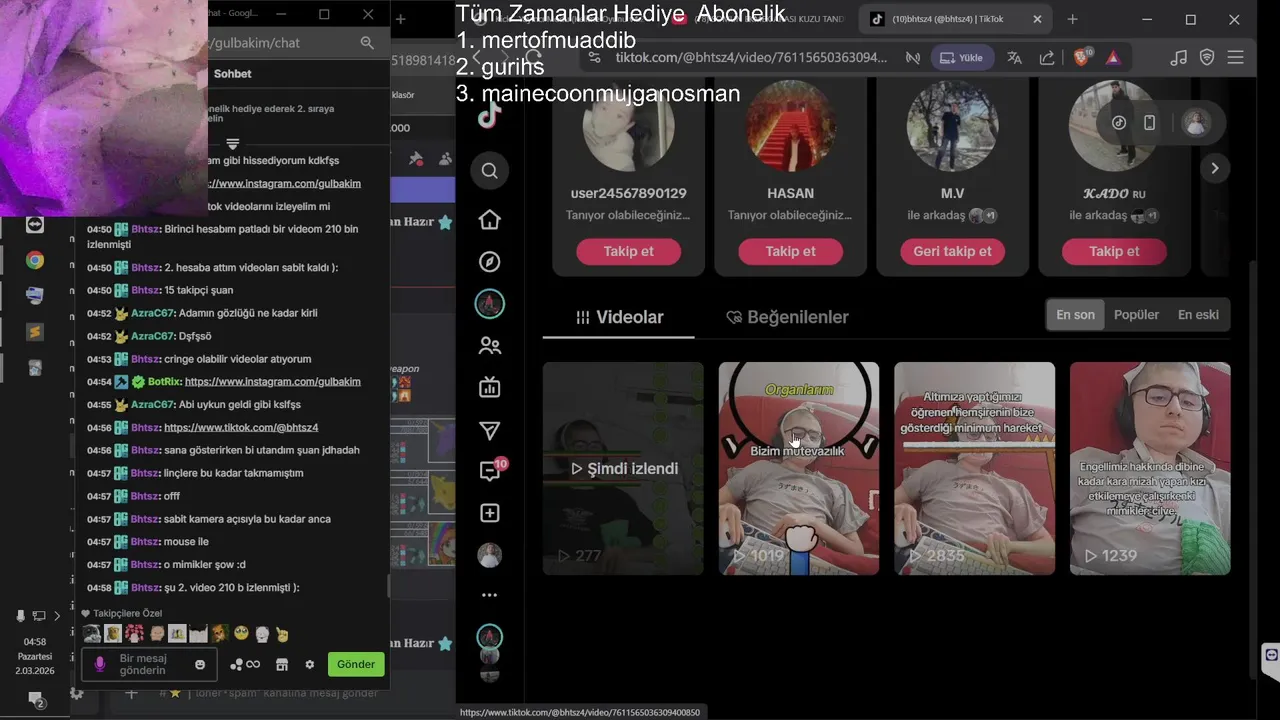The height and width of the screenshot is (720, 1280).
Task: Open the Activity inbox with 10 badge
Action: (x=491, y=470)
